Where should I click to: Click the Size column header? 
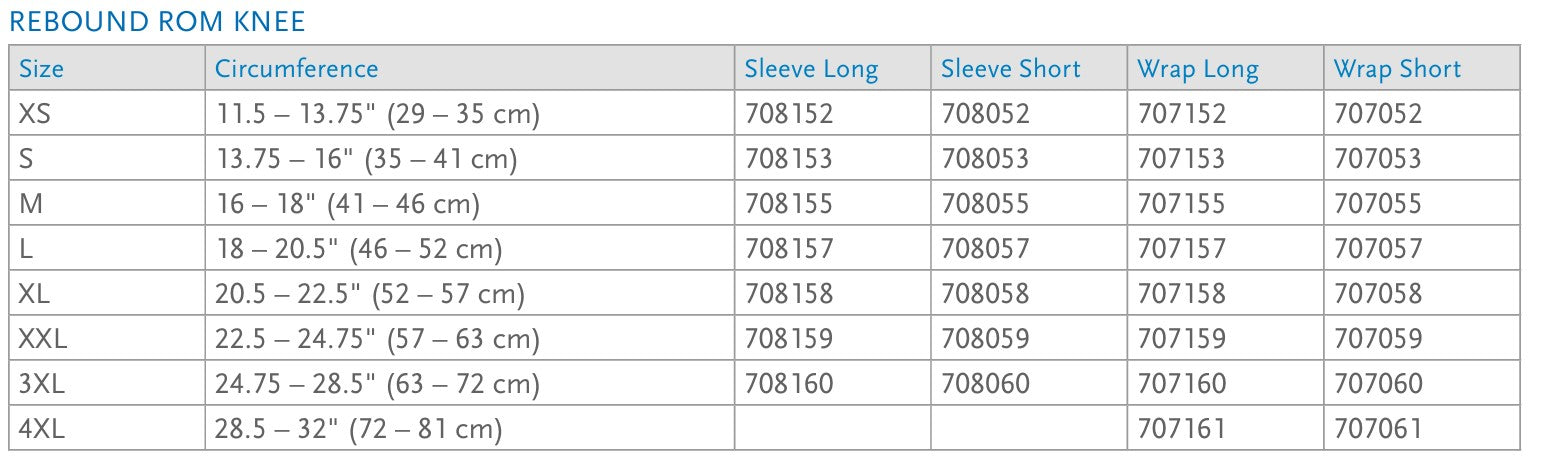[x=42, y=69]
